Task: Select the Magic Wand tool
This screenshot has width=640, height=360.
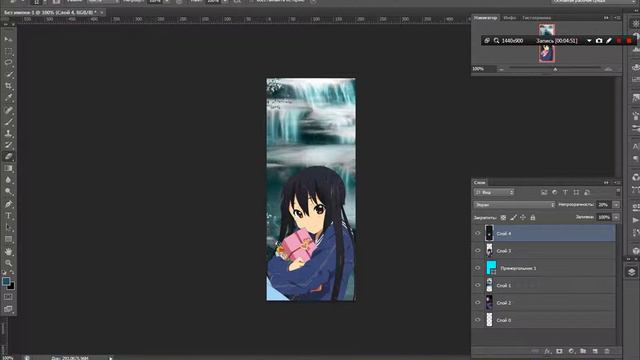Action: (8, 75)
